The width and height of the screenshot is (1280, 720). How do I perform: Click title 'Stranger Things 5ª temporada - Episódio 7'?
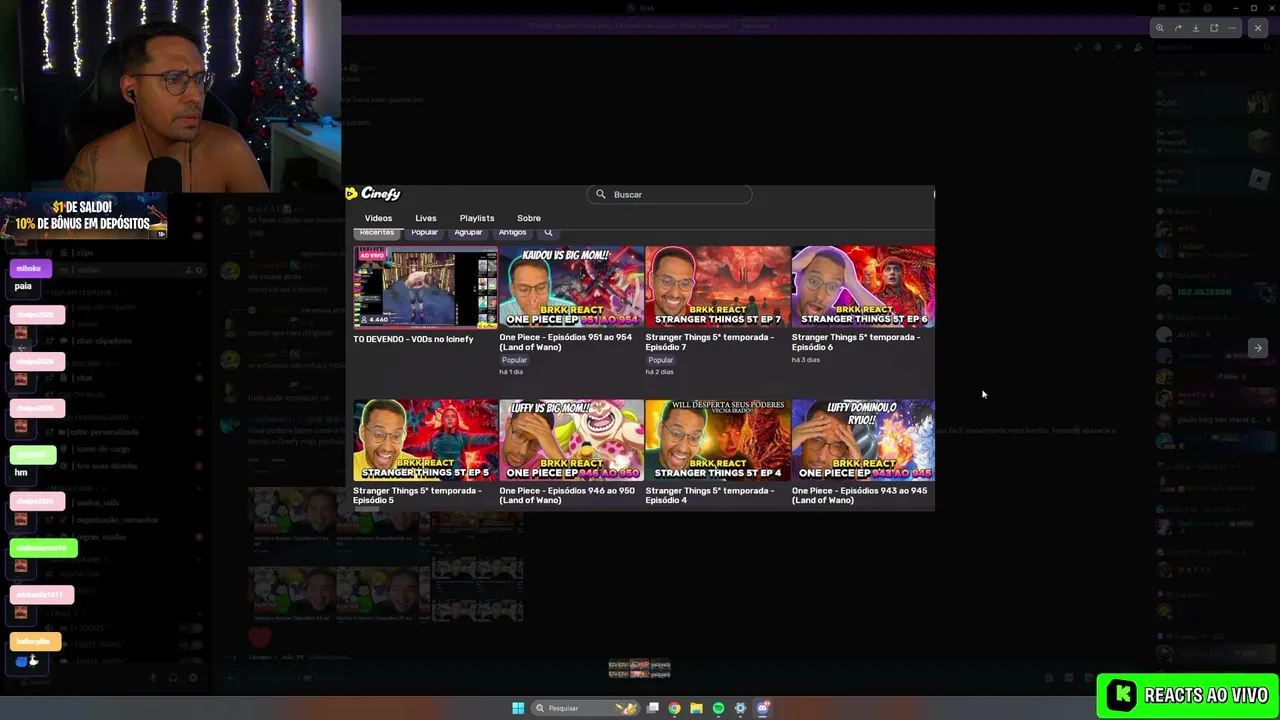pos(710,341)
